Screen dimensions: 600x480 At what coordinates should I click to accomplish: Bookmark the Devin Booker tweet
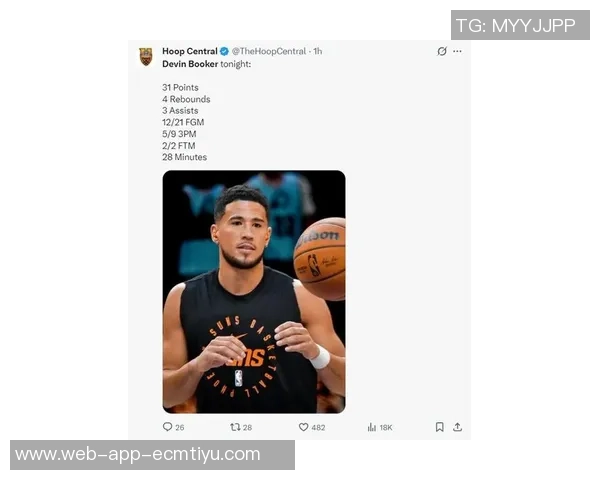pyautogui.click(x=440, y=427)
